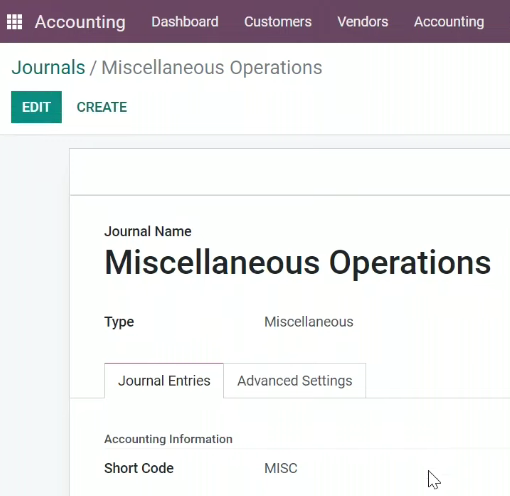Click the Short Code label
This screenshot has height=496, width=510.
point(139,468)
